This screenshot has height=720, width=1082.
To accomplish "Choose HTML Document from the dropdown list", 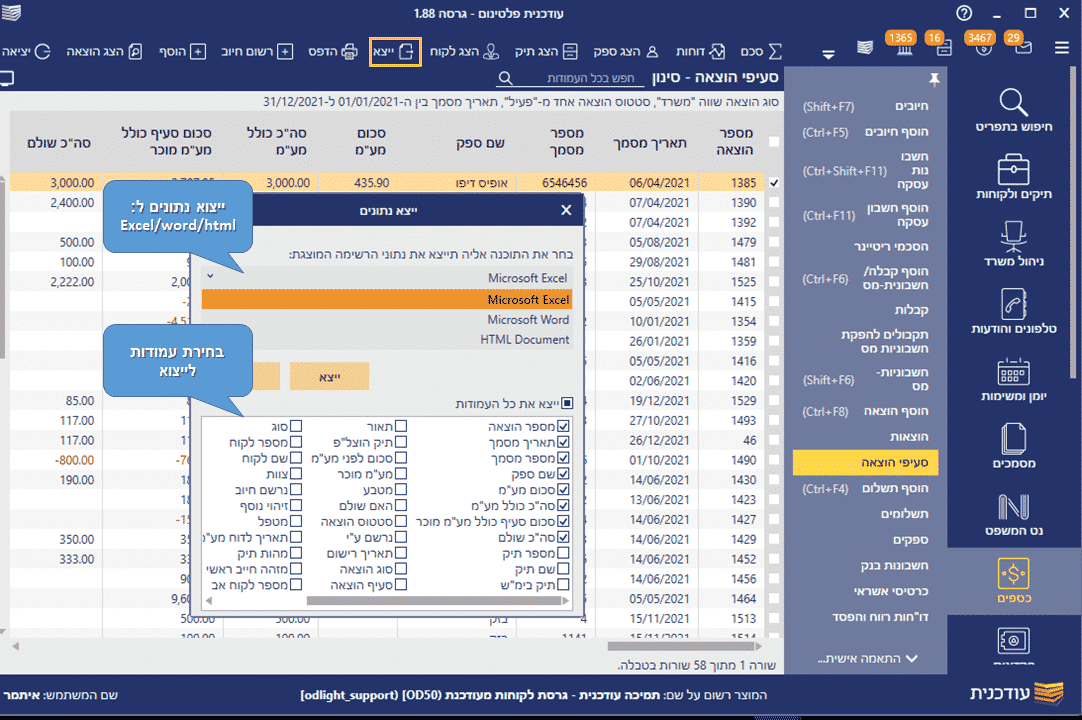I will (x=387, y=340).
